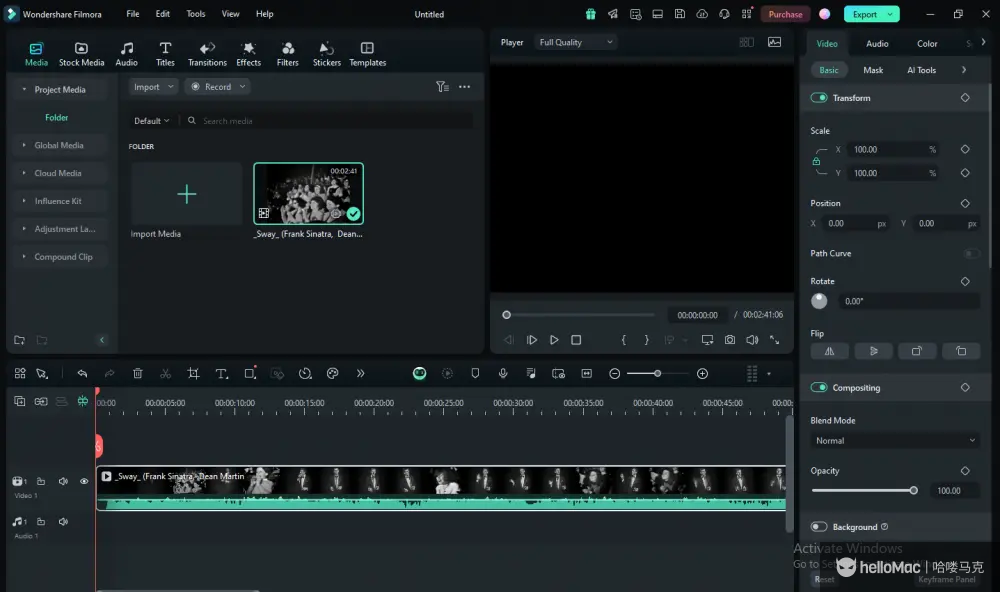Open the Tools menu
The width and height of the screenshot is (1000, 592).
pos(196,14)
